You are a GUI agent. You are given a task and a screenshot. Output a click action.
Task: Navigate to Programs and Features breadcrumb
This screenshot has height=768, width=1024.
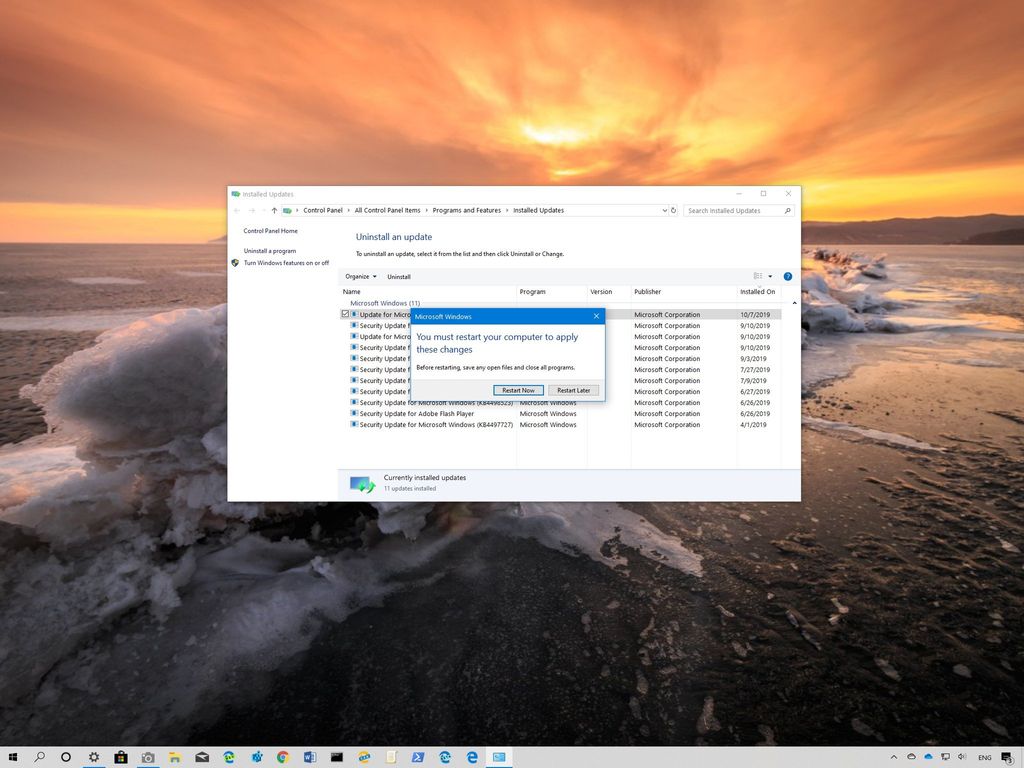point(466,210)
